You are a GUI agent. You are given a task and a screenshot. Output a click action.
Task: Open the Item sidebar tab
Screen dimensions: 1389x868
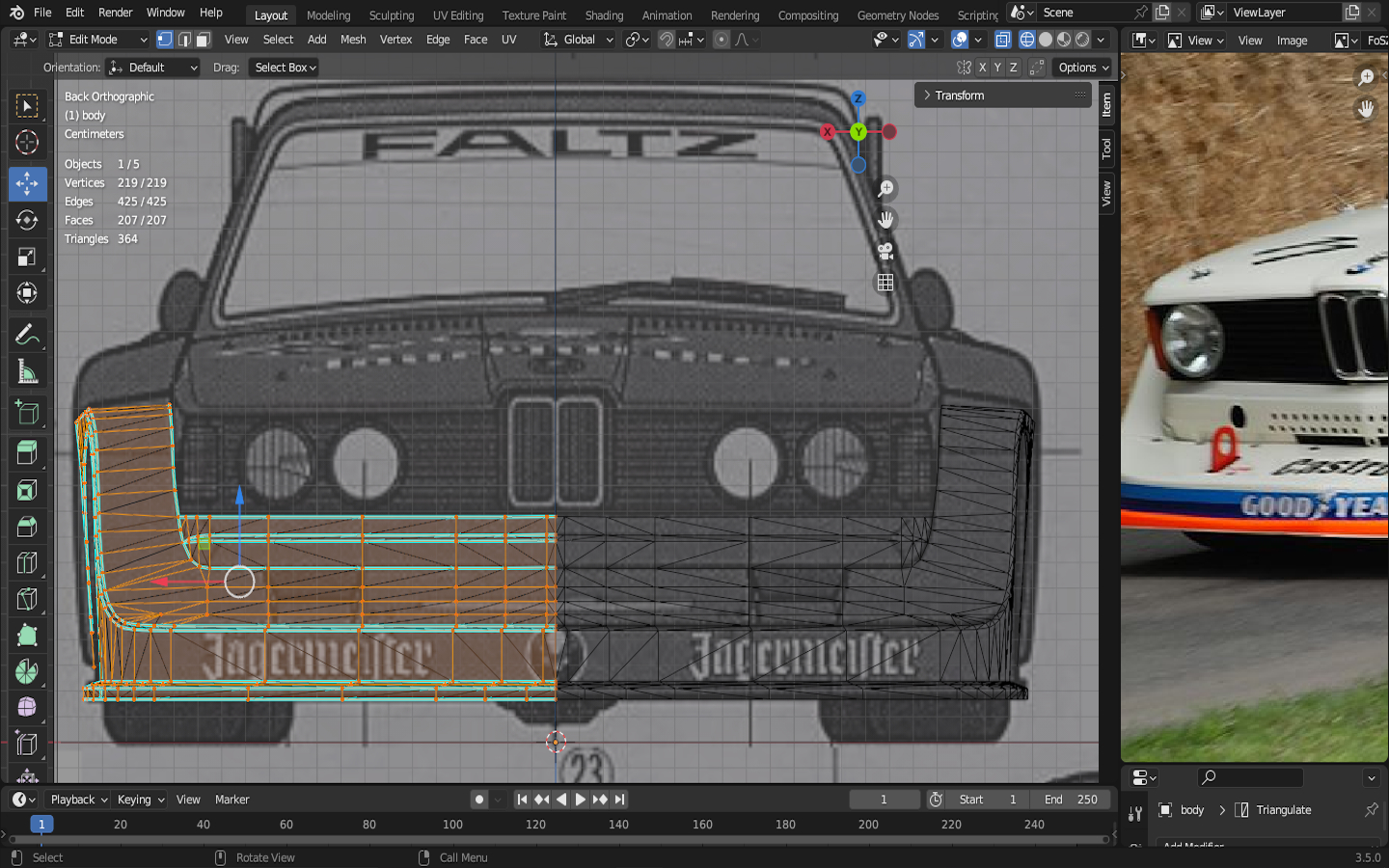1107,104
